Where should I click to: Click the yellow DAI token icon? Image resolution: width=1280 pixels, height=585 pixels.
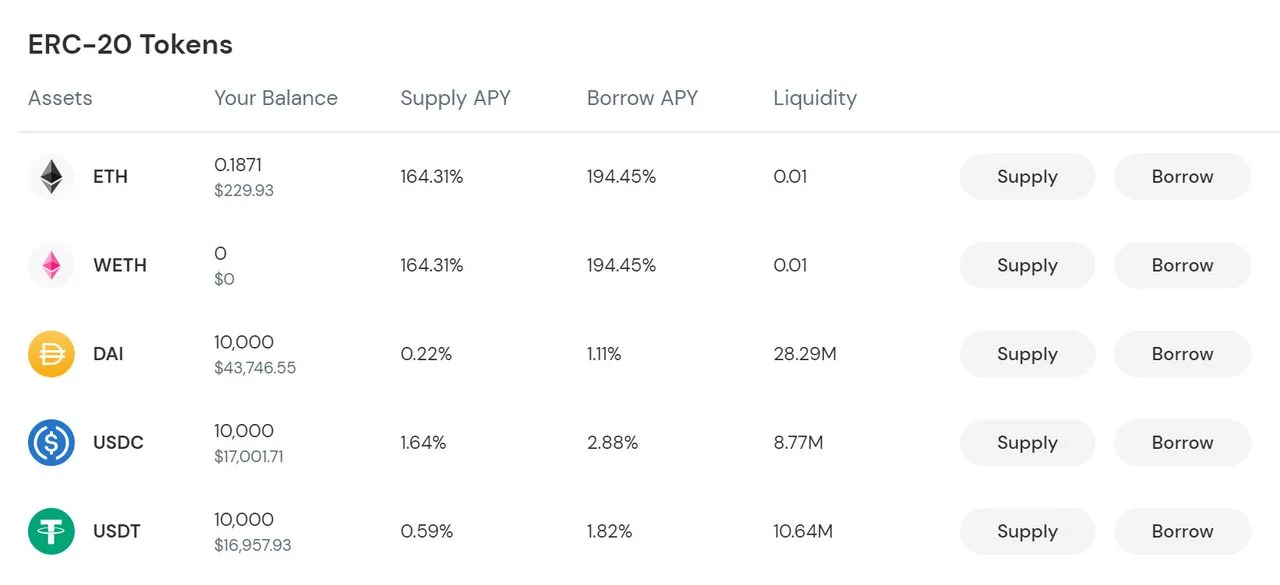coord(51,354)
